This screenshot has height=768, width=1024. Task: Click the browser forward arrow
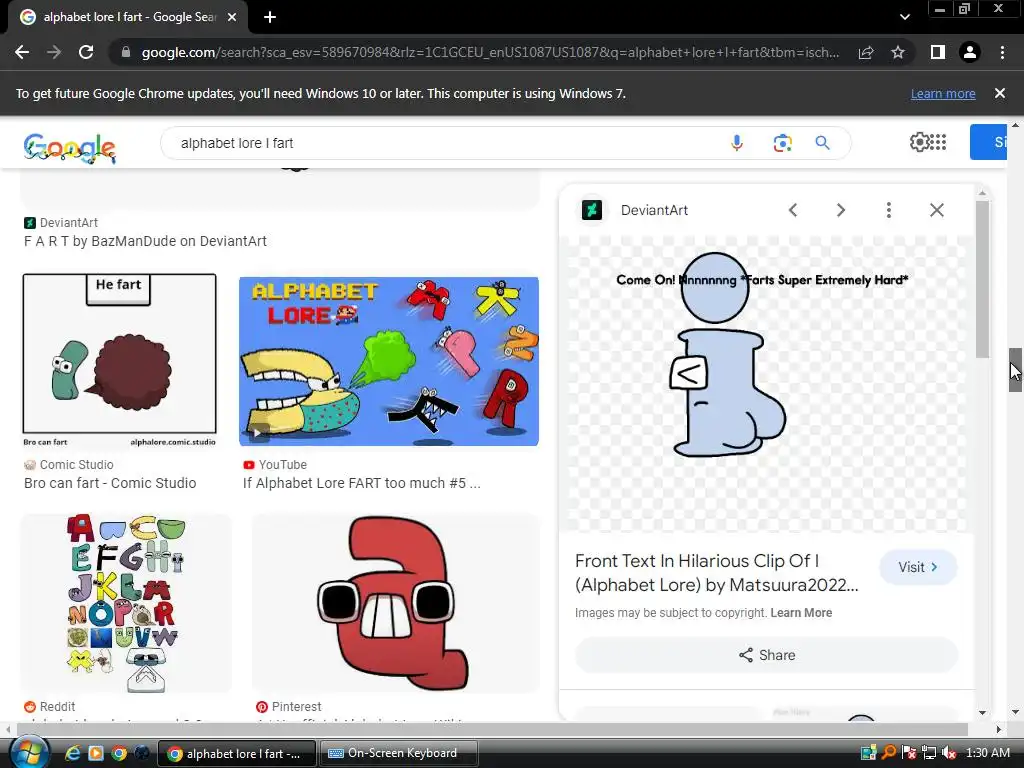pos(54,52)
